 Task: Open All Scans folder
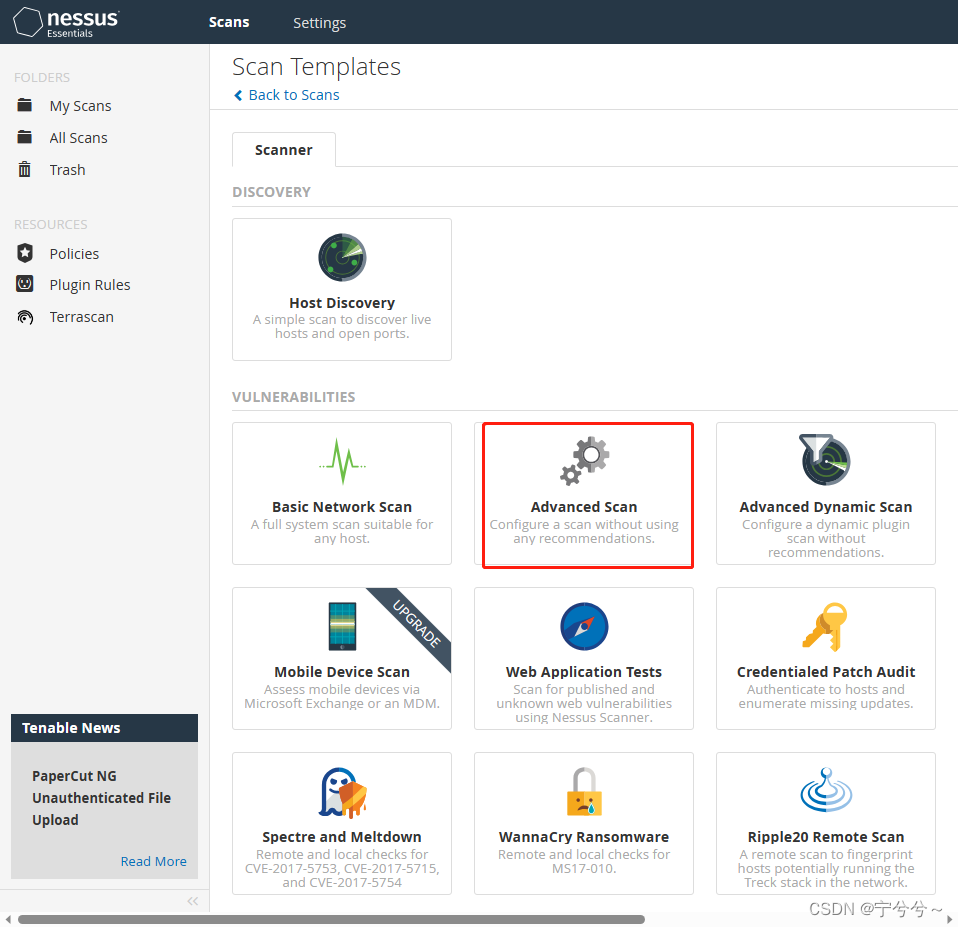coord(78,138)
